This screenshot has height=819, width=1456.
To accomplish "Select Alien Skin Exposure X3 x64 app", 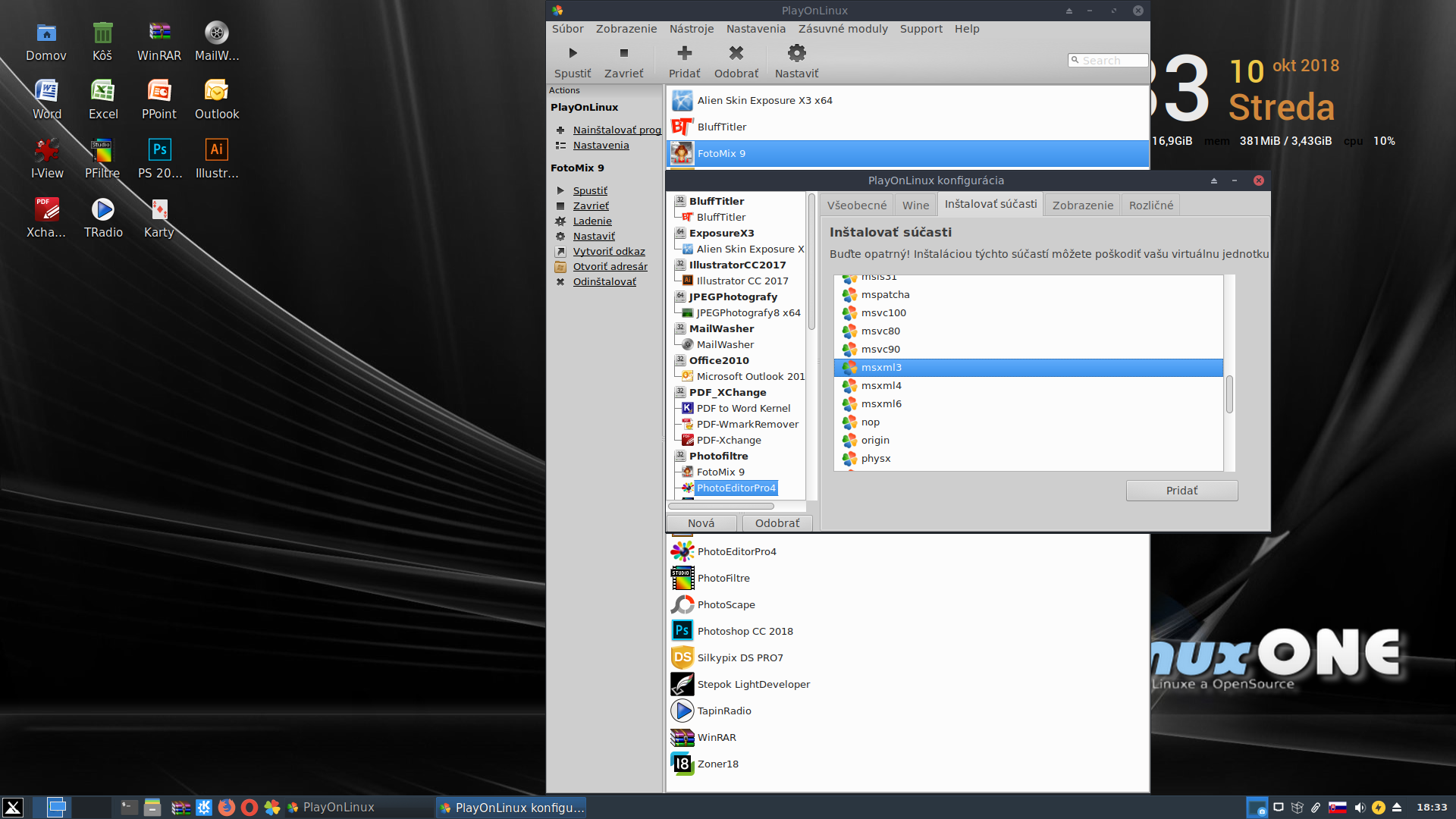I will point(907,100).
